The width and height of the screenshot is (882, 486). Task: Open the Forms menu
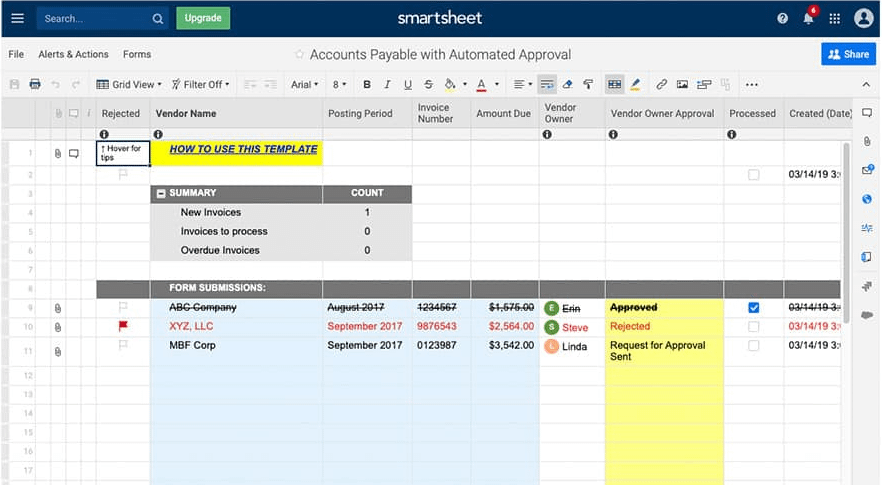(x=137, y=55)
